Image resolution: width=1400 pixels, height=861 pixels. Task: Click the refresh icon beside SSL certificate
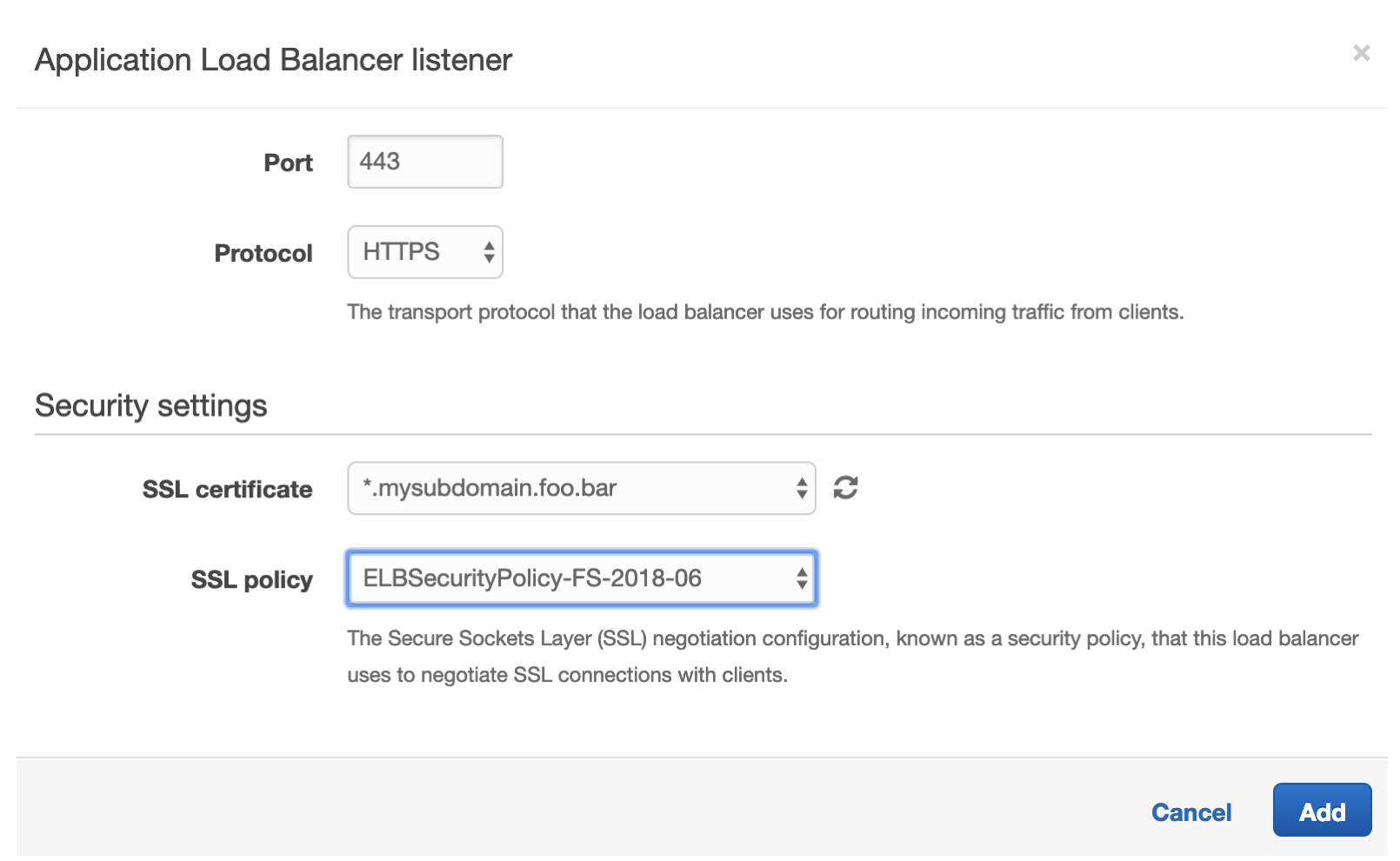tap(845, 488)
